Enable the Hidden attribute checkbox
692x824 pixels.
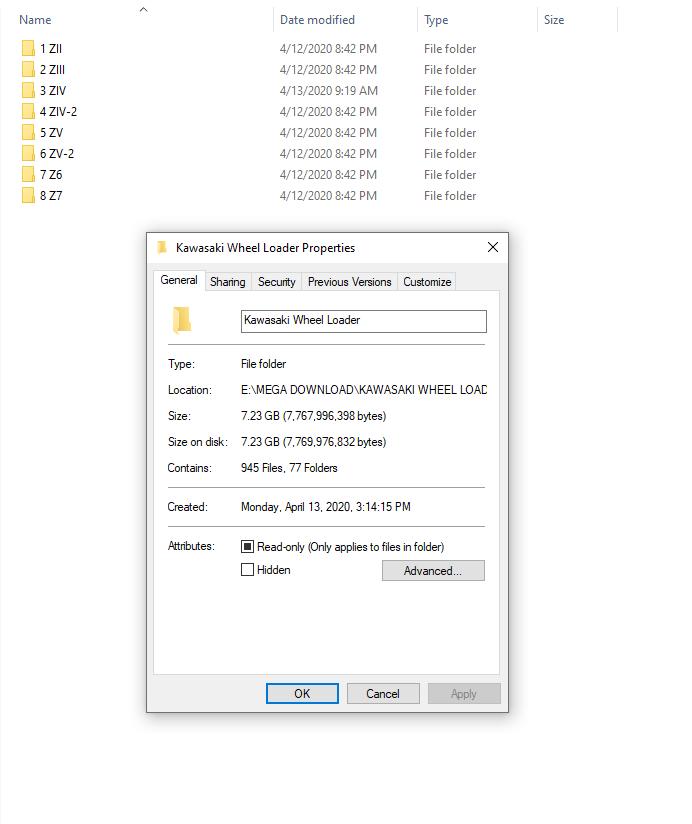tap(247, 570)
